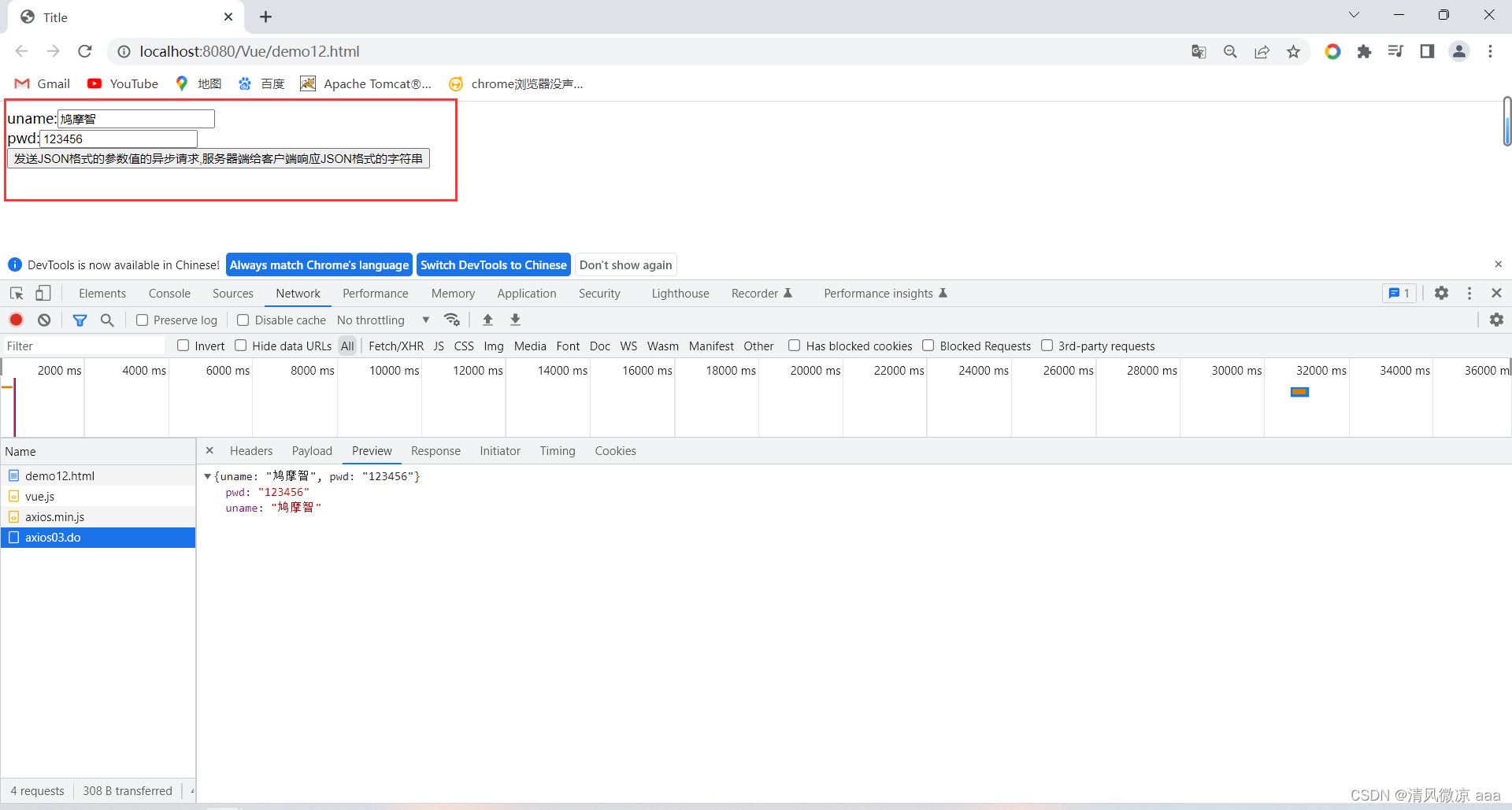Viewport: 1512px width, 810px height.
Task: Open the No throttling dropdown
Action: (x=384, y=320)
